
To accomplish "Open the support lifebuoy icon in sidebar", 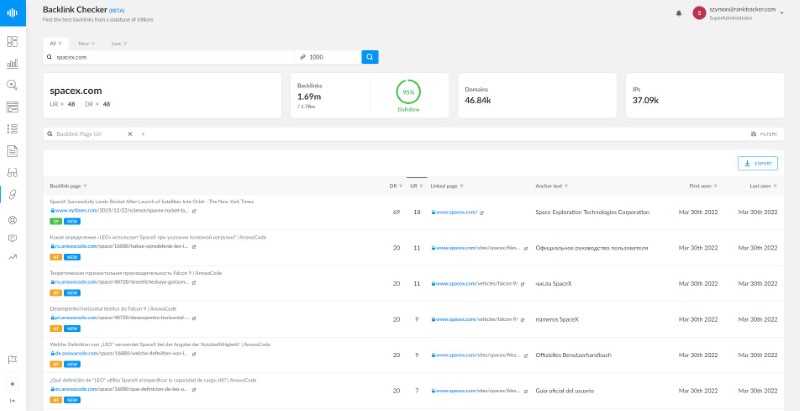I will [x=12, y=220].
